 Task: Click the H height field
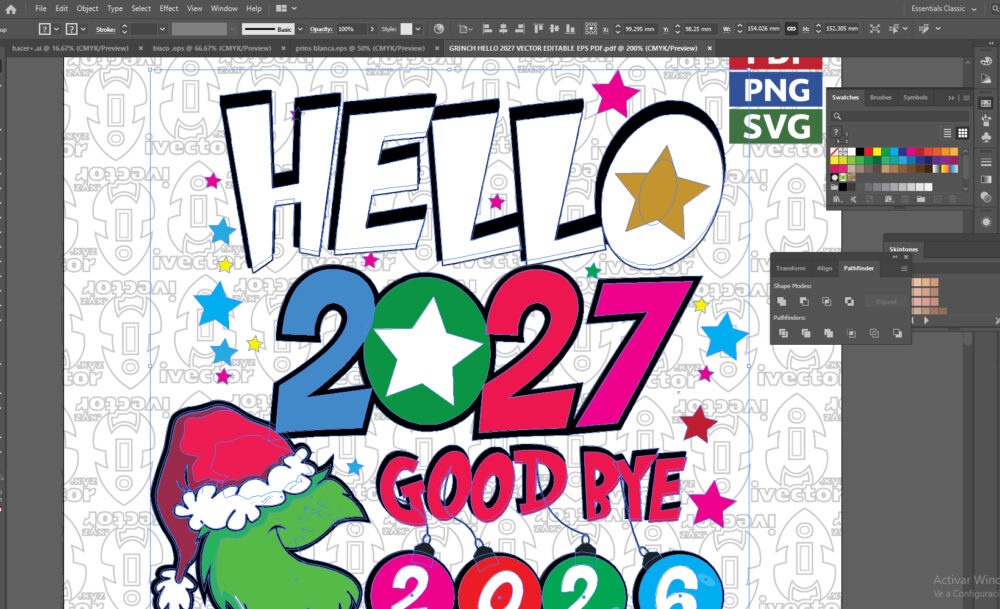(x=842, y=29)
